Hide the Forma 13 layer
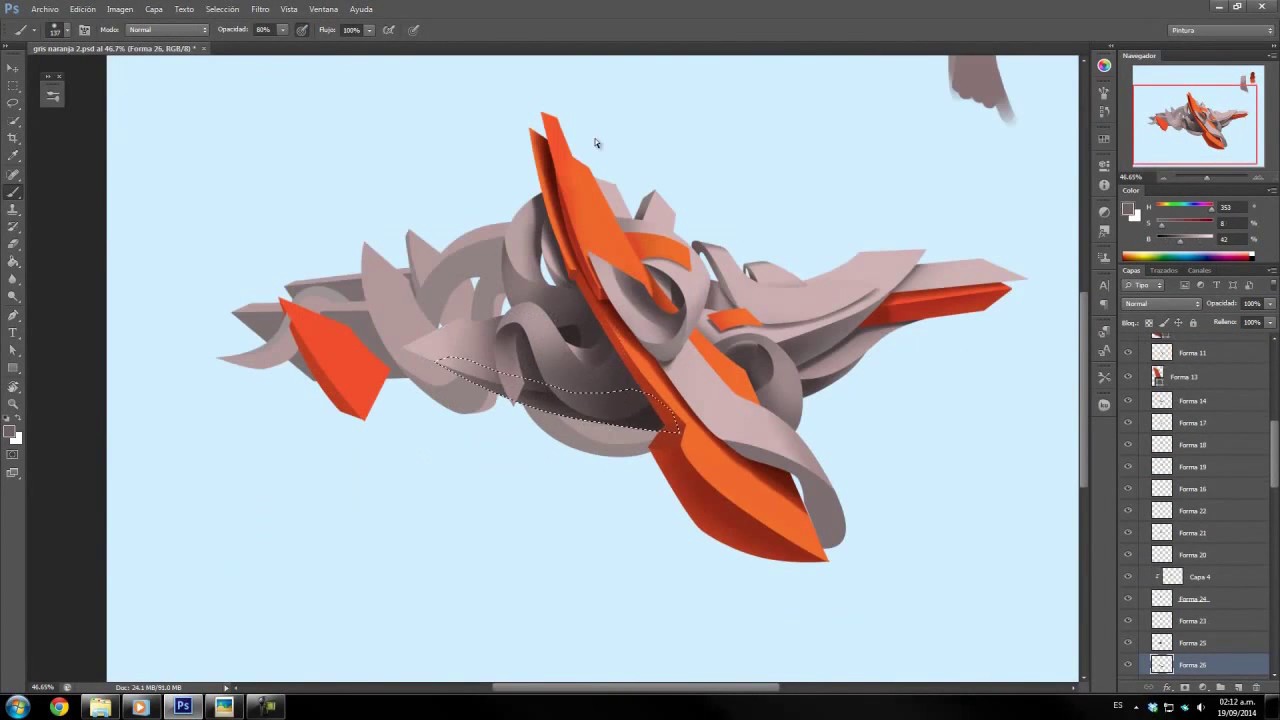Image resolution: width=1280 pixels, height=720 pixels. click(1128, 377)
